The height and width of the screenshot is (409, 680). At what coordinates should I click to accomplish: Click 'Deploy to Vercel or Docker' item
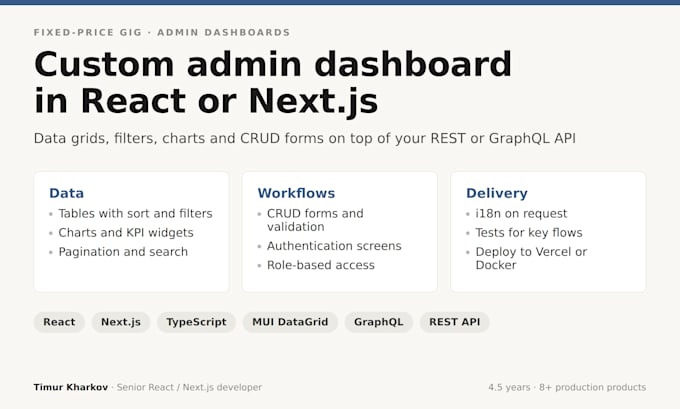(531, 258)
